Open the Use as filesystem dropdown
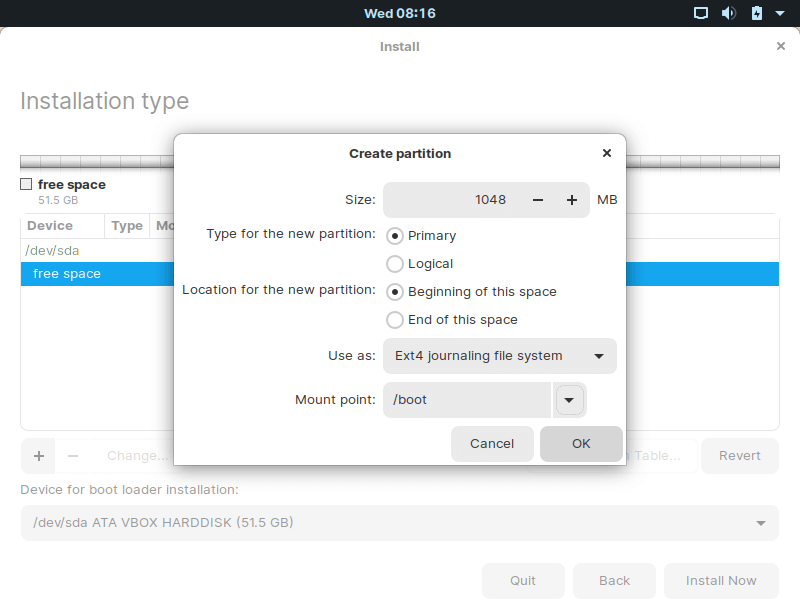 499,356
